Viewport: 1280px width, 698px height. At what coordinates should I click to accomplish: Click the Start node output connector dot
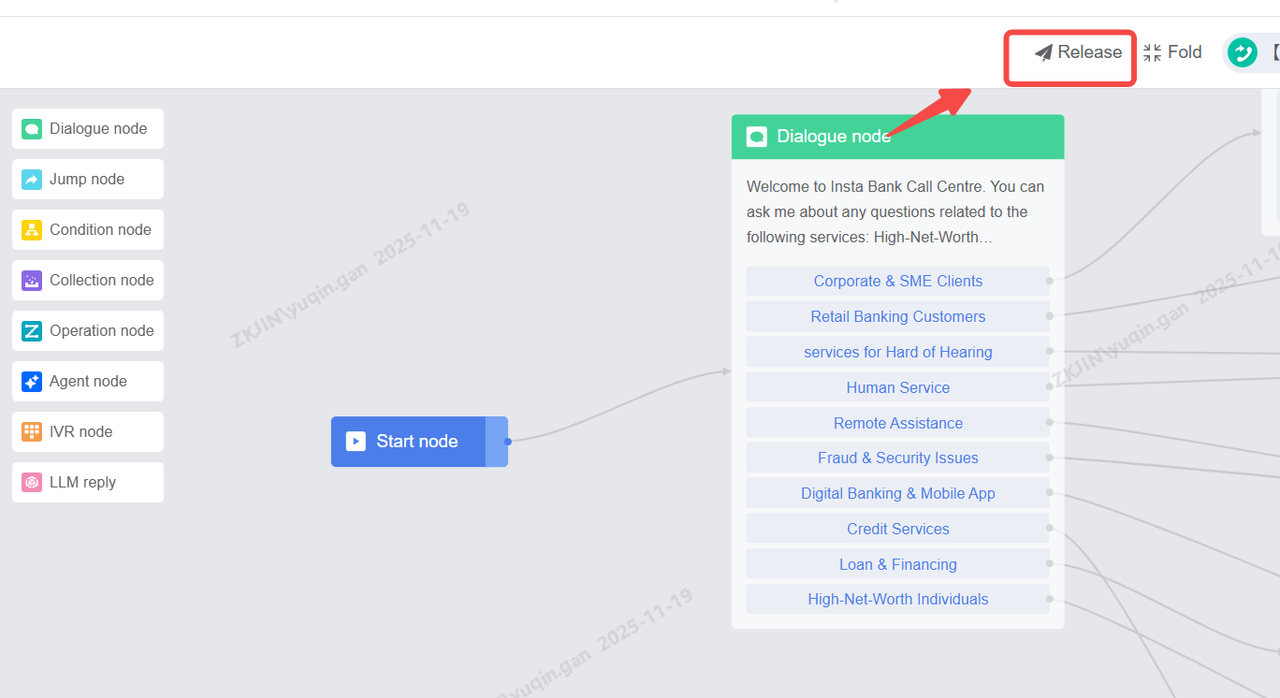pos(508,441)
